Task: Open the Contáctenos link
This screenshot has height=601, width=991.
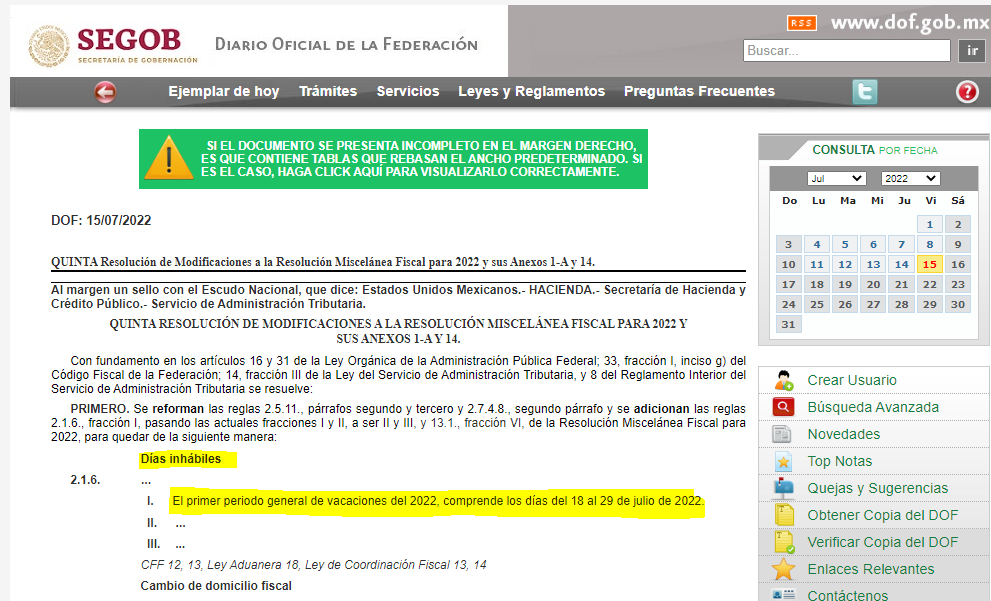Action: pos(848,595)
